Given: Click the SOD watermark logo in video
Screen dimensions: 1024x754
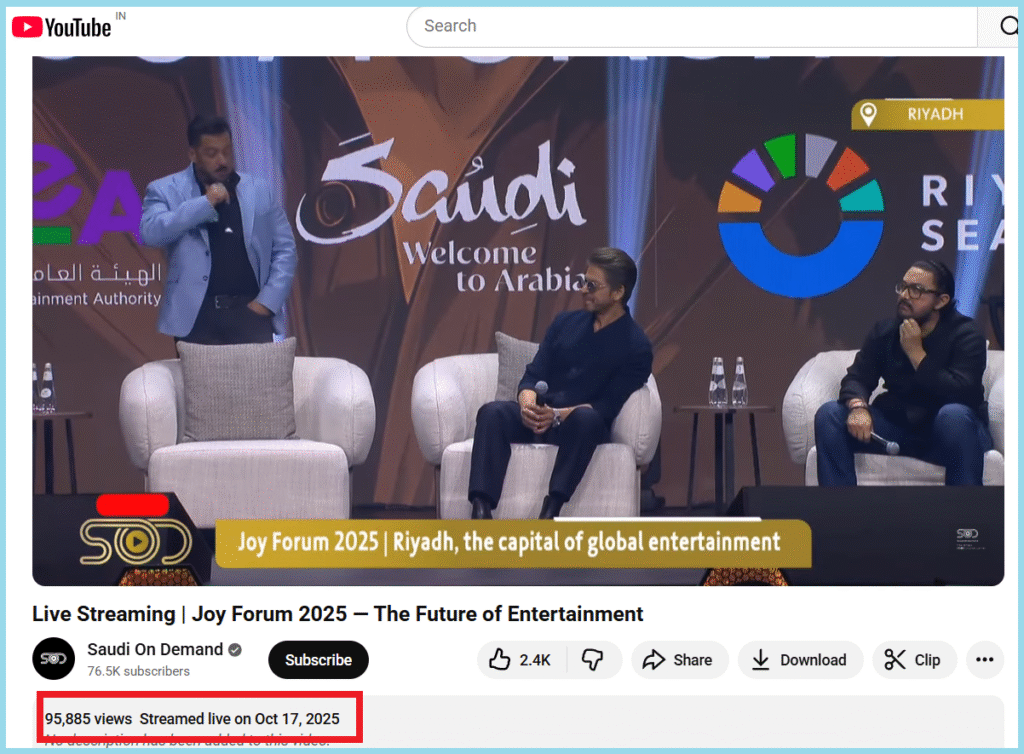Looking at the screenshot, I should tap(136, 541).
